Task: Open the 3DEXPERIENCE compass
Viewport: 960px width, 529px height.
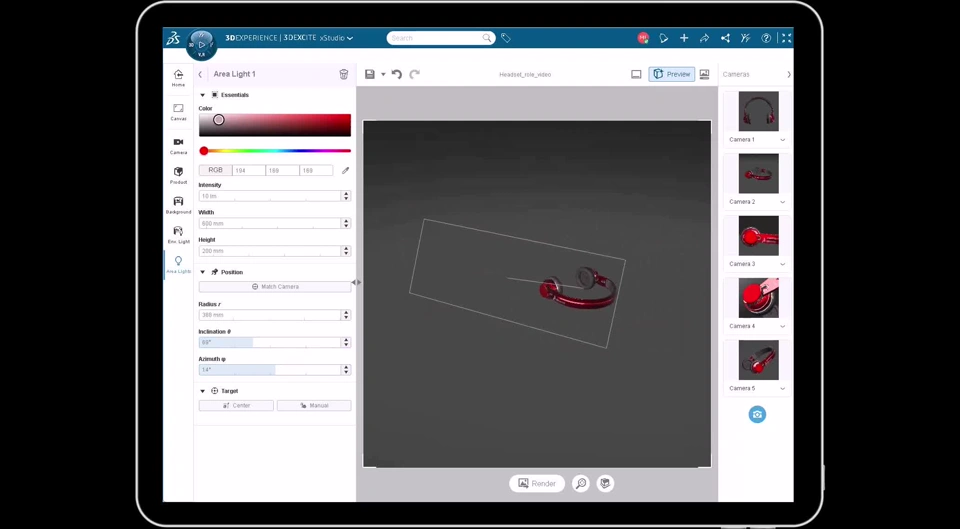Action: tap(201, 45)
